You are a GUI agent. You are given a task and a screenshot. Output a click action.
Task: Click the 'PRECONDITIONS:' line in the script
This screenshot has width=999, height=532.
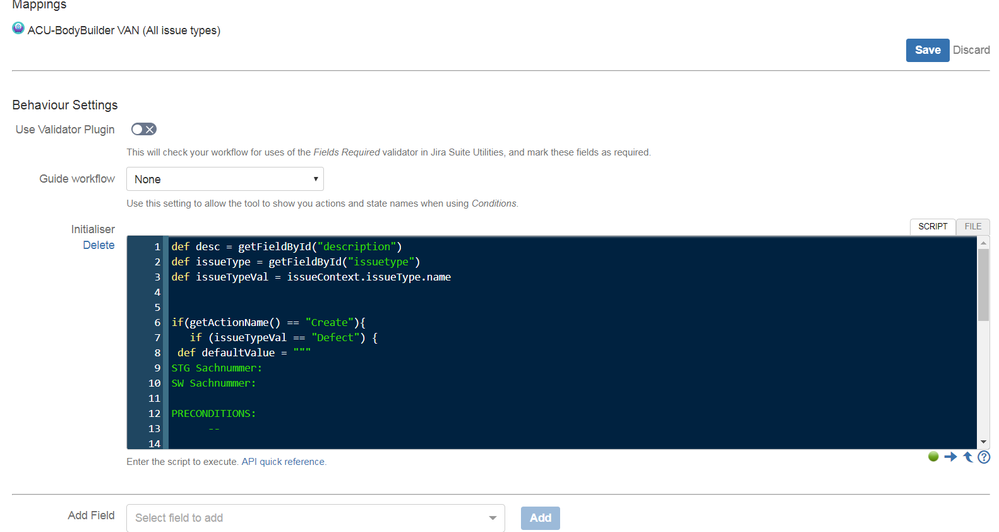(213, 413)
